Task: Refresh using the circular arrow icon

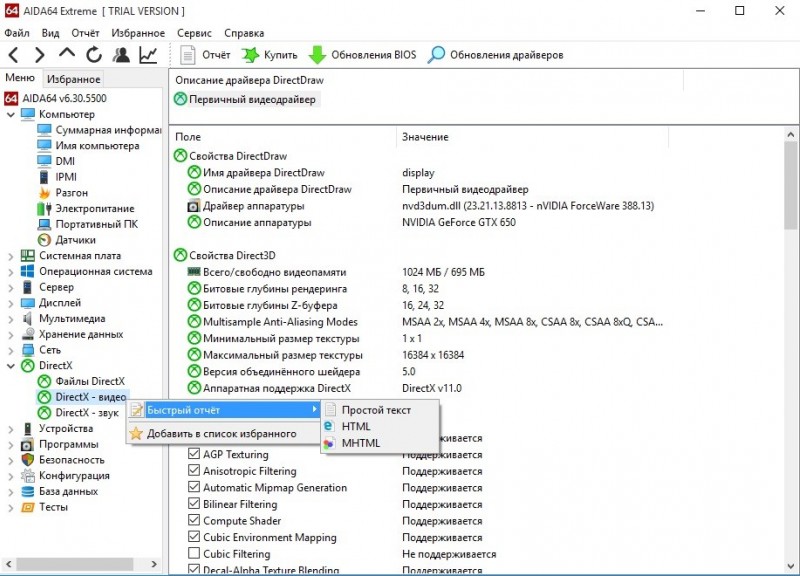Action: point(94,55)
